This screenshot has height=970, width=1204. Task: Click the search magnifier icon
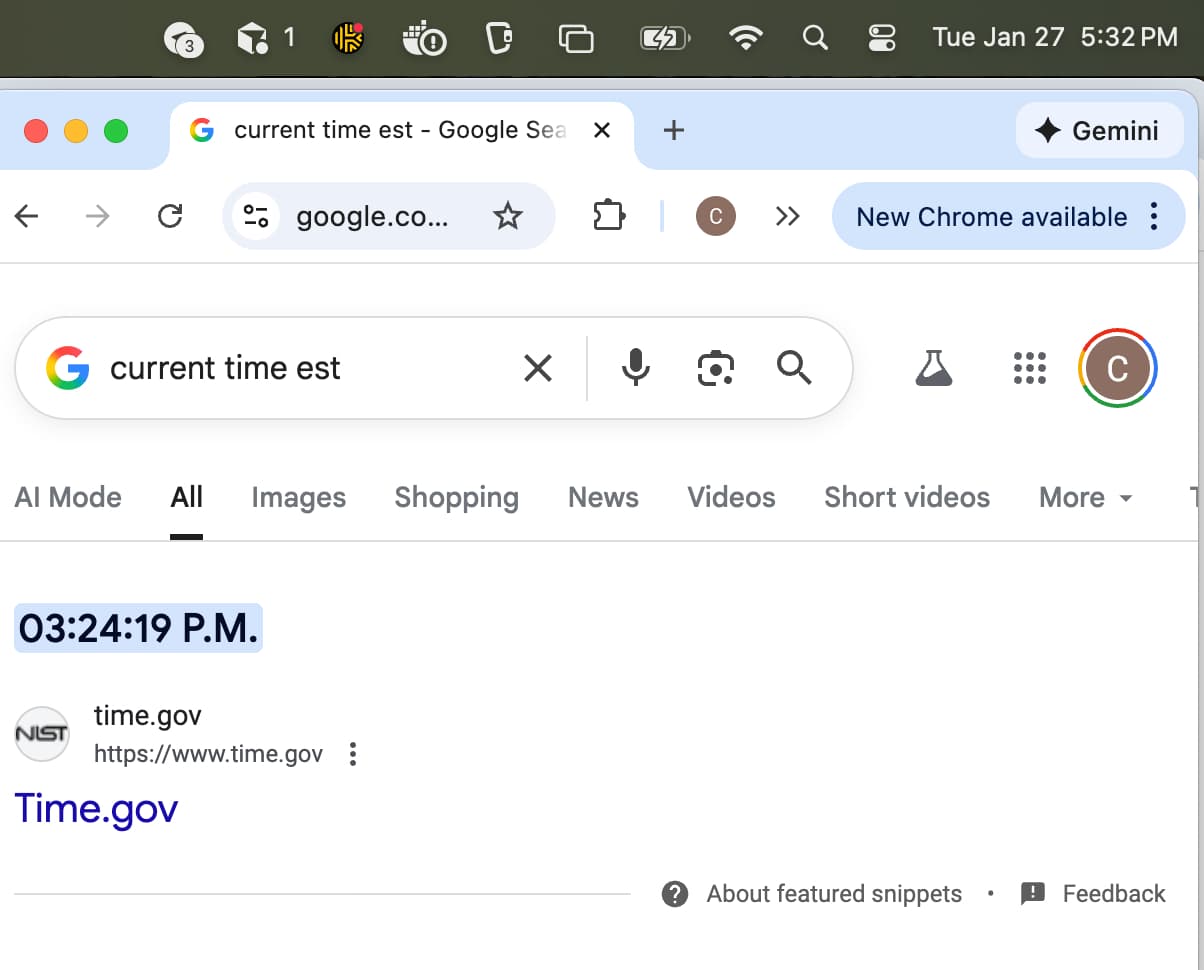coord(793,368)
